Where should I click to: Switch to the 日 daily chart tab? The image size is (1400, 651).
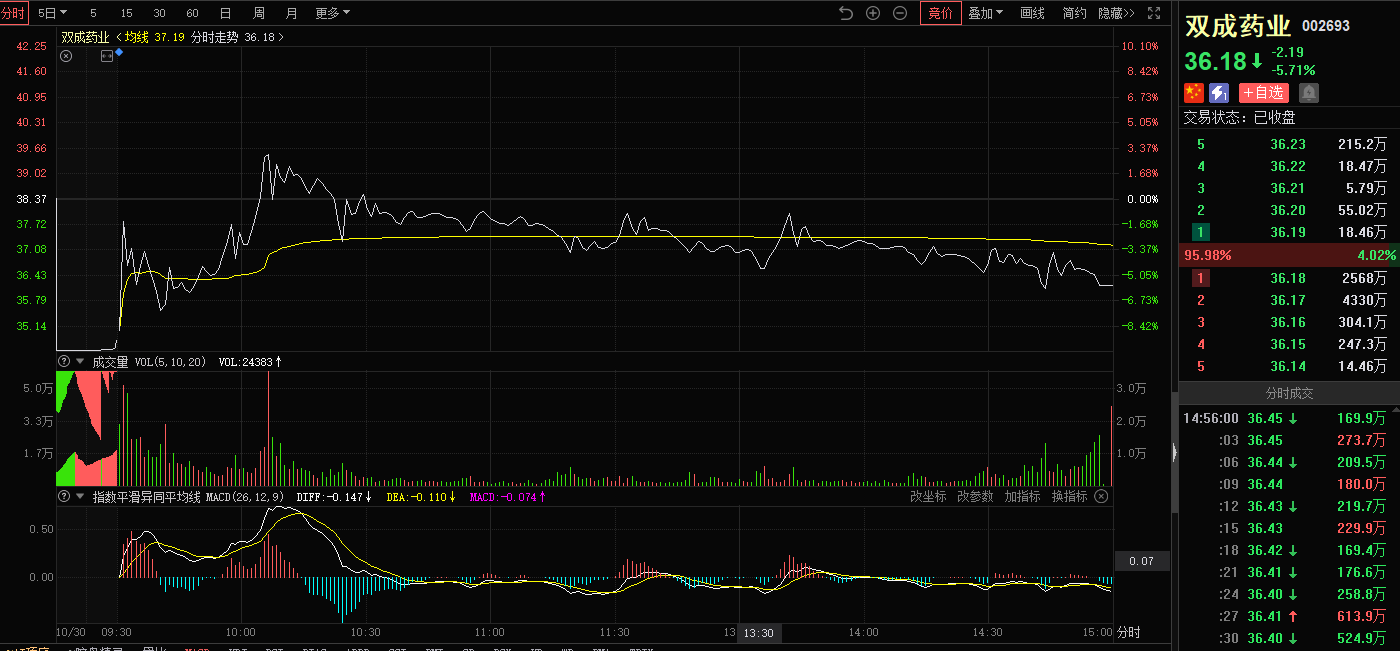click(x=225, y=13)
